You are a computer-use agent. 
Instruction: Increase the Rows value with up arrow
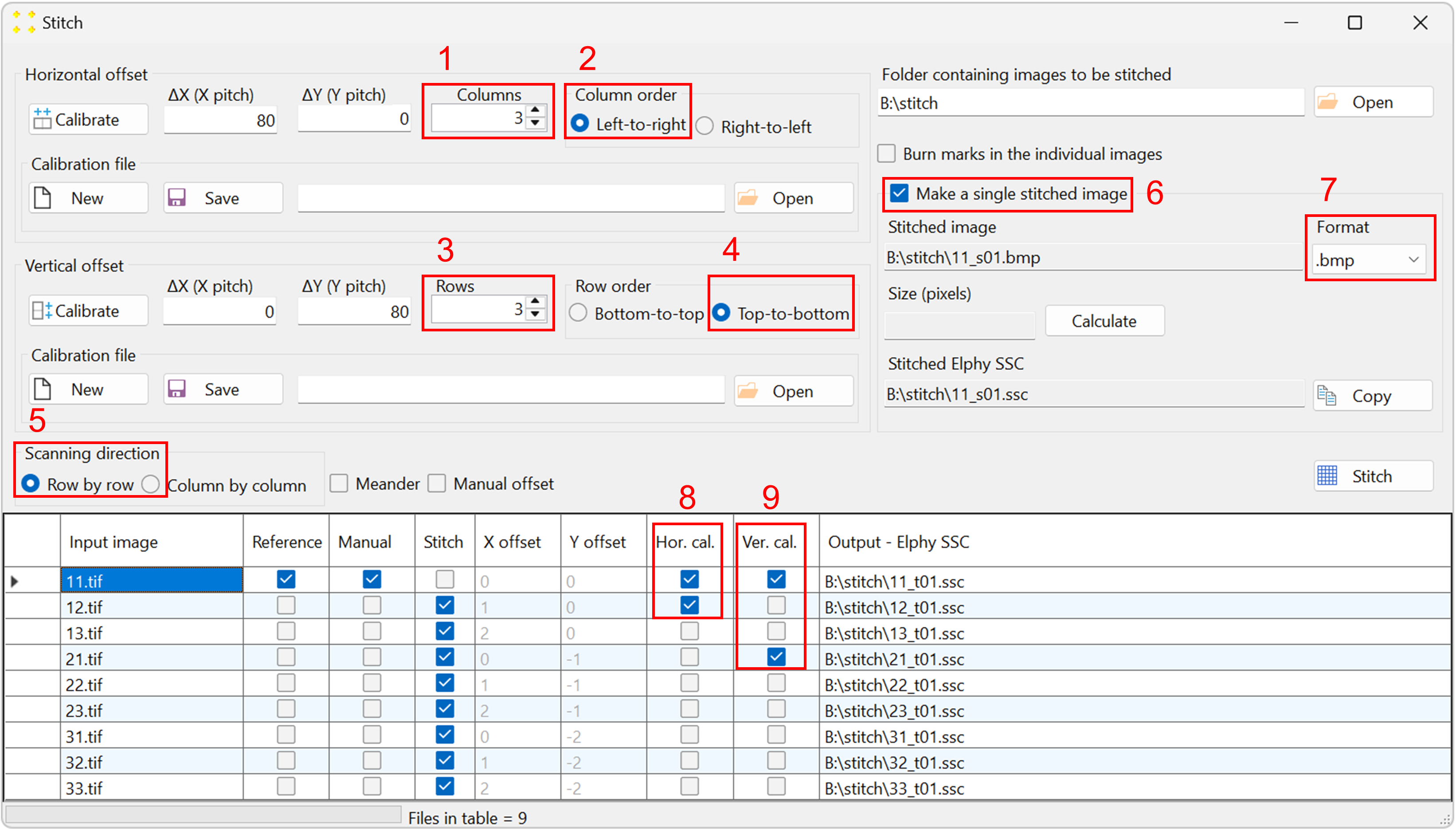(535, 301)
